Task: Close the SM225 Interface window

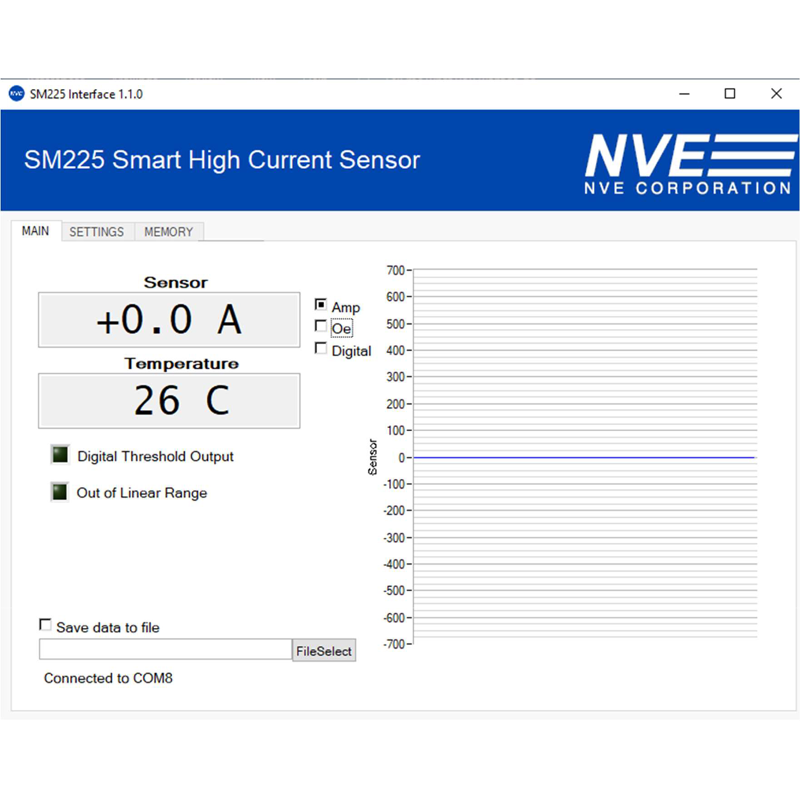Action: [776, 94]
